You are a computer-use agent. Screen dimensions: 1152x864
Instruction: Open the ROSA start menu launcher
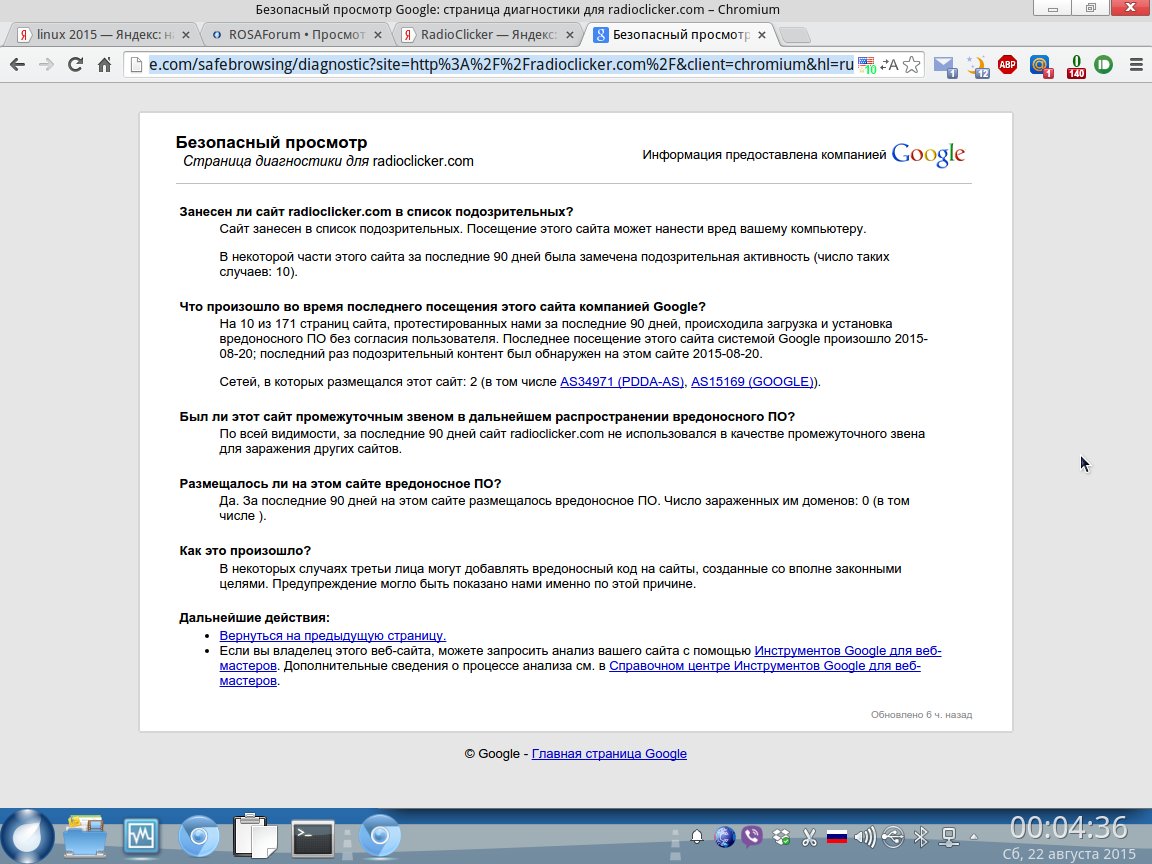(28, 836)
